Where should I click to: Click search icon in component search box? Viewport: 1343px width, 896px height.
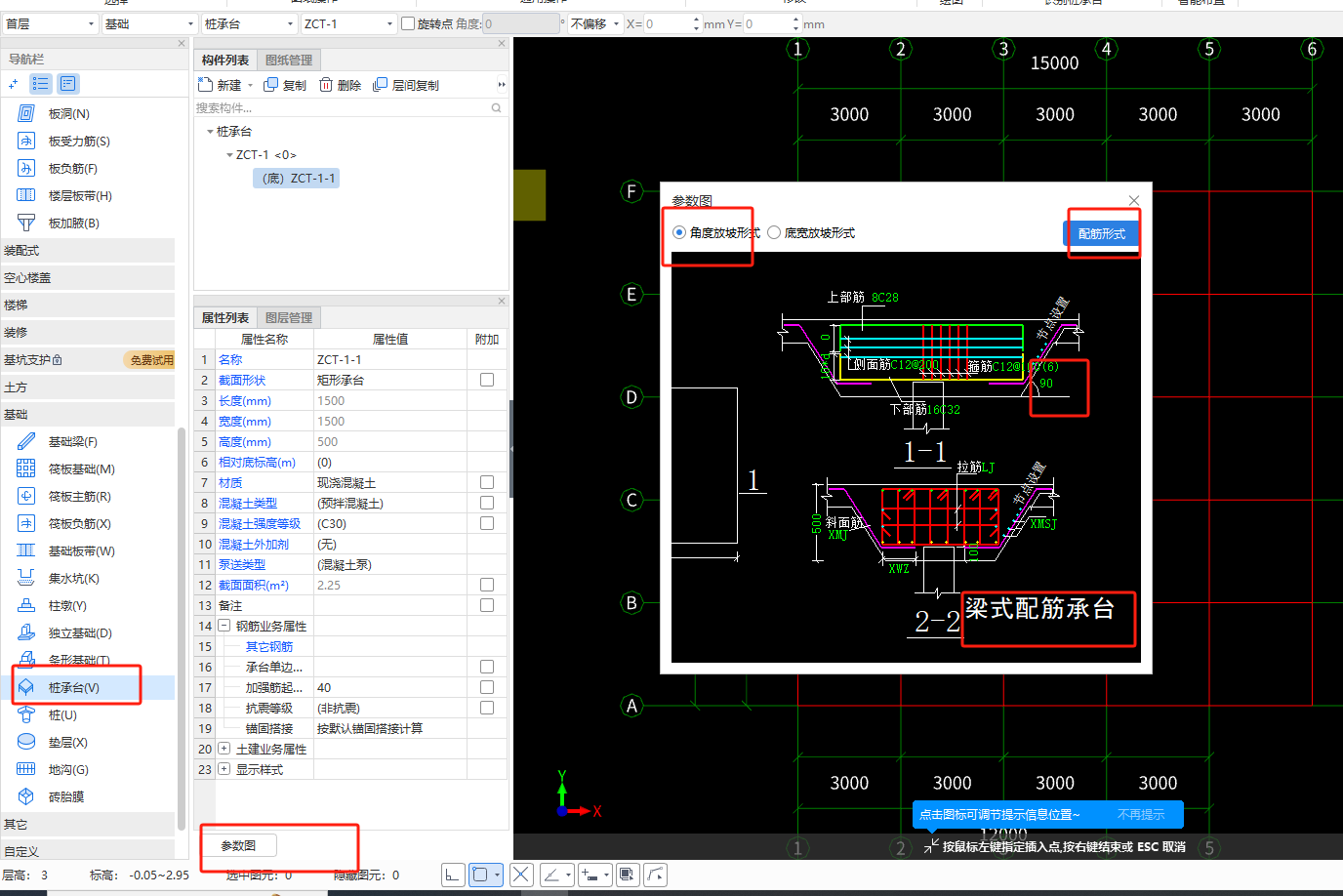(x=497, y=108)
